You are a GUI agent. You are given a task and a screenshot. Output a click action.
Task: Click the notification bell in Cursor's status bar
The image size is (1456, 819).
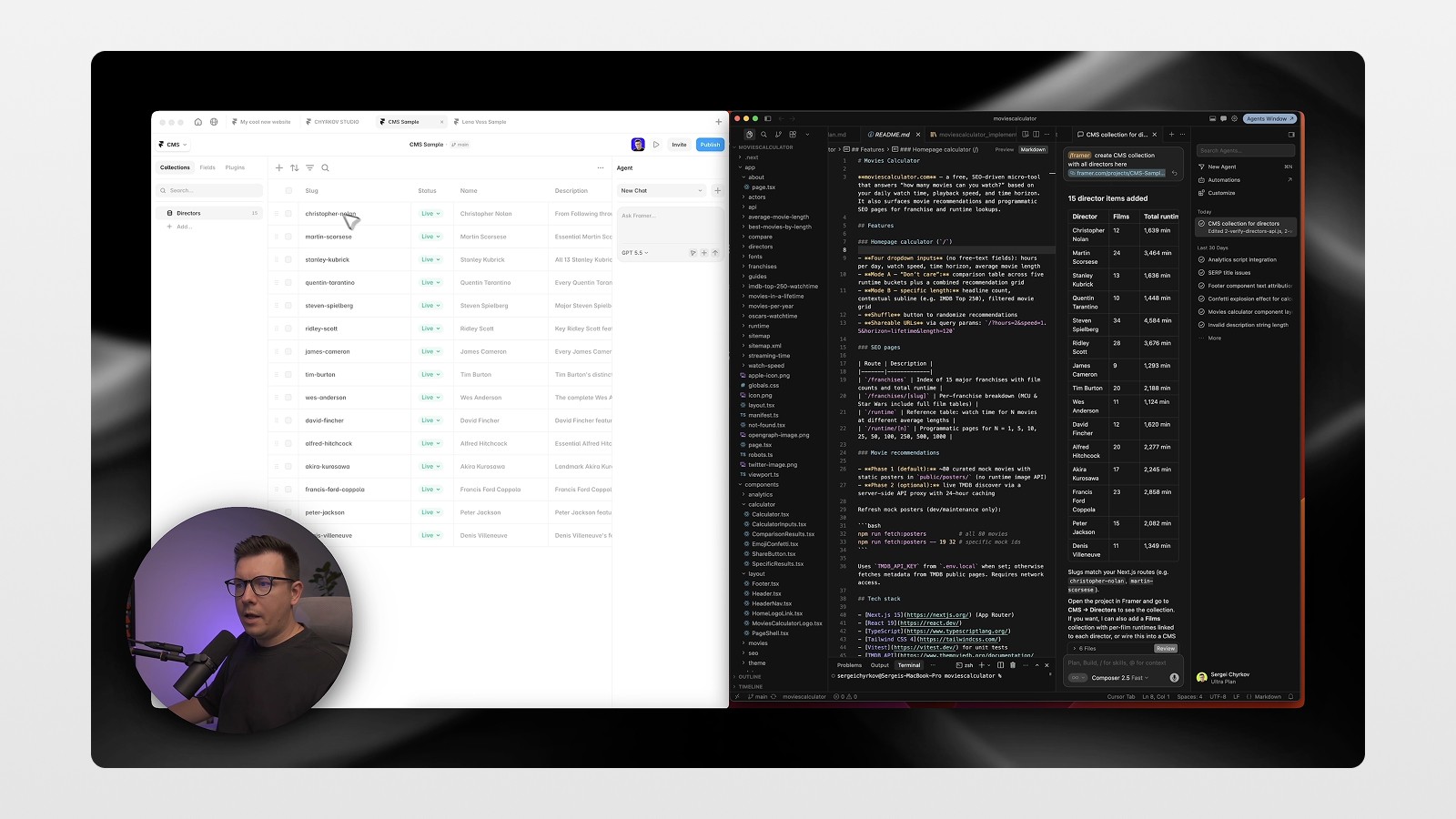pyautogui.click(x=1290, y=697)
